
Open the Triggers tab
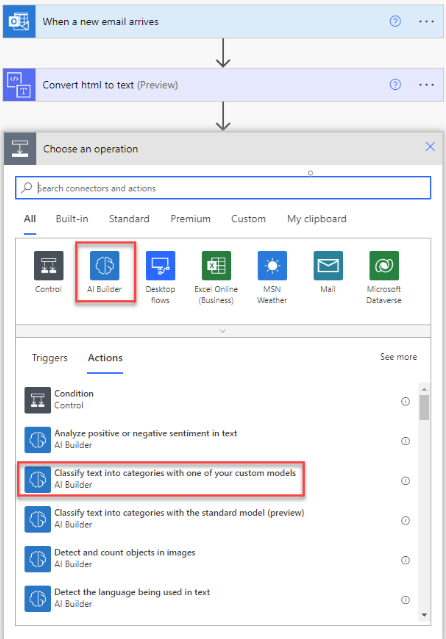coord(50,358)
